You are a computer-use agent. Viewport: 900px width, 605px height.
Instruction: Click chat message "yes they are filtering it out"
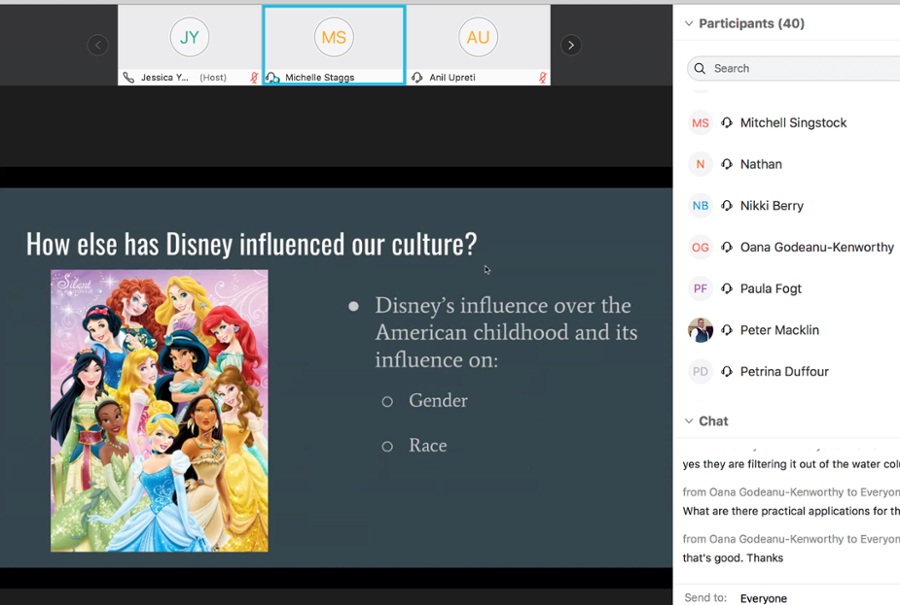(x=791, y=464)
